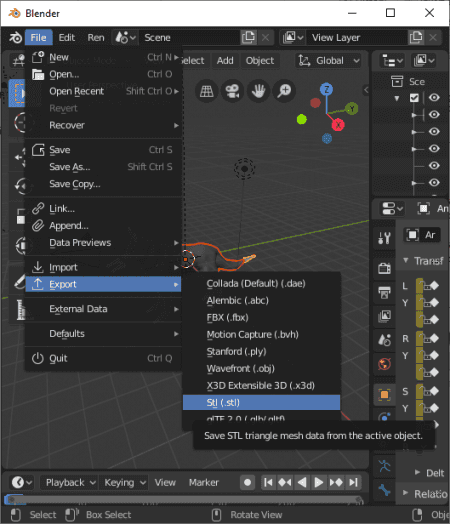Jump to timeline start frame
The width and height of the screenshot is (450, 524).
click(268, 482)
